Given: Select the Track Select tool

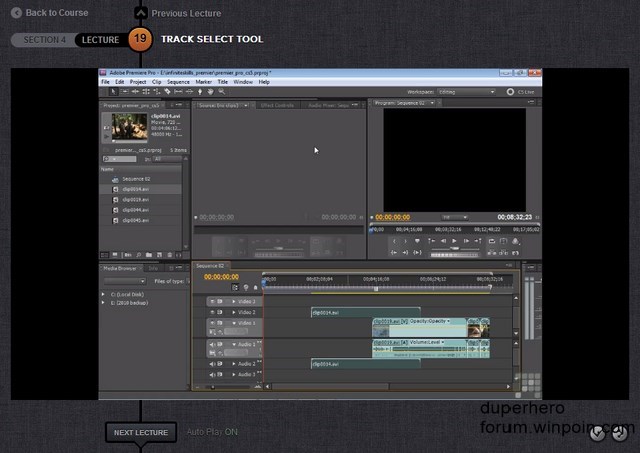Looking at the screenshot, I should (124, 92).
